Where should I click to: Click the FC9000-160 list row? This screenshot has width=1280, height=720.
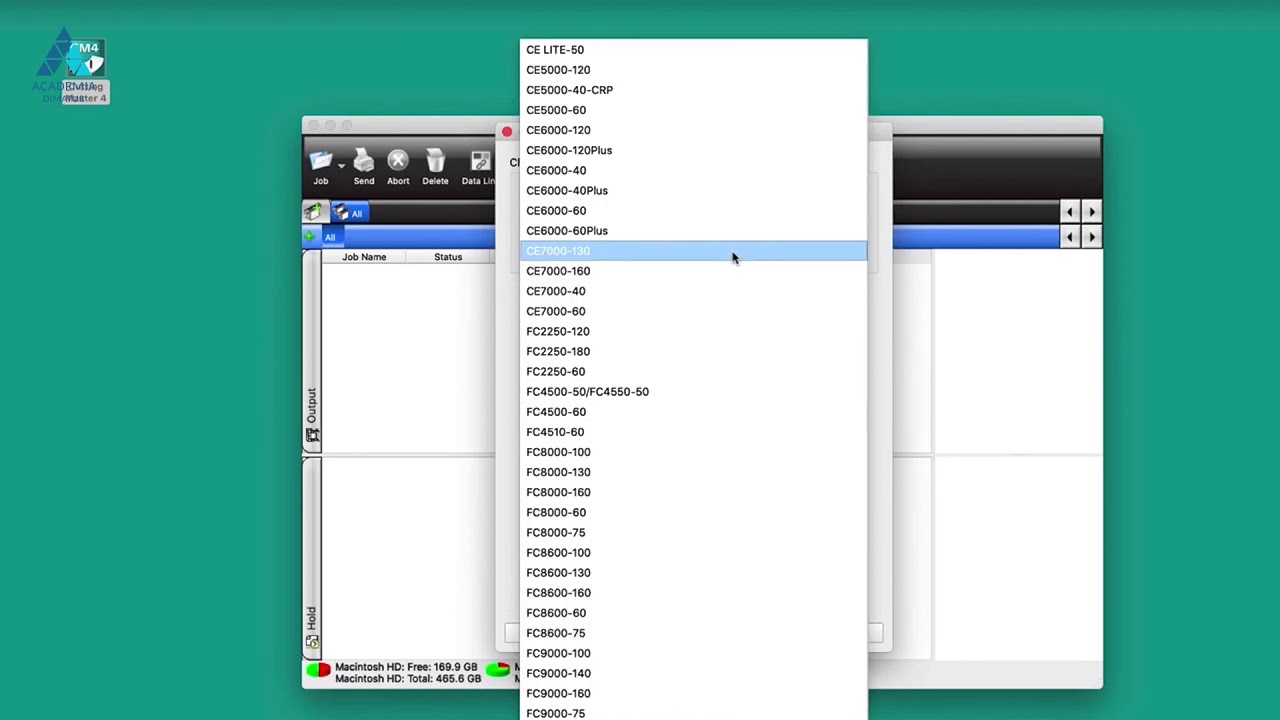(694, 693)
